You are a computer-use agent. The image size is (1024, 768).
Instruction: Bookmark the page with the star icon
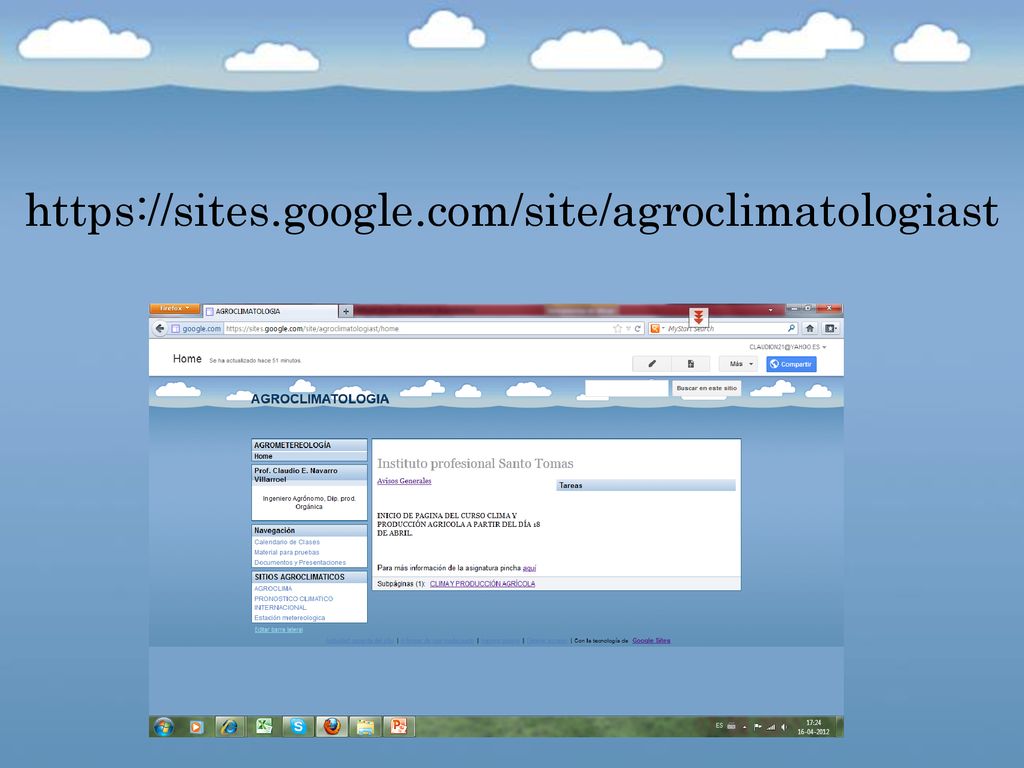(x=617, y=328)
